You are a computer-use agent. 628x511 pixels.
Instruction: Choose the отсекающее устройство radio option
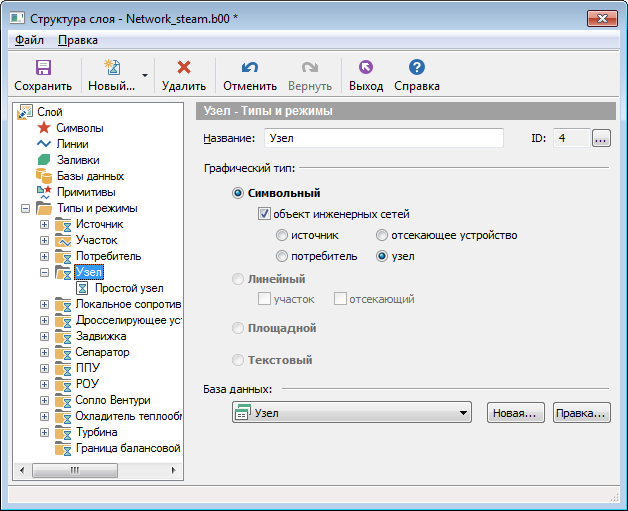pos(382,235)
